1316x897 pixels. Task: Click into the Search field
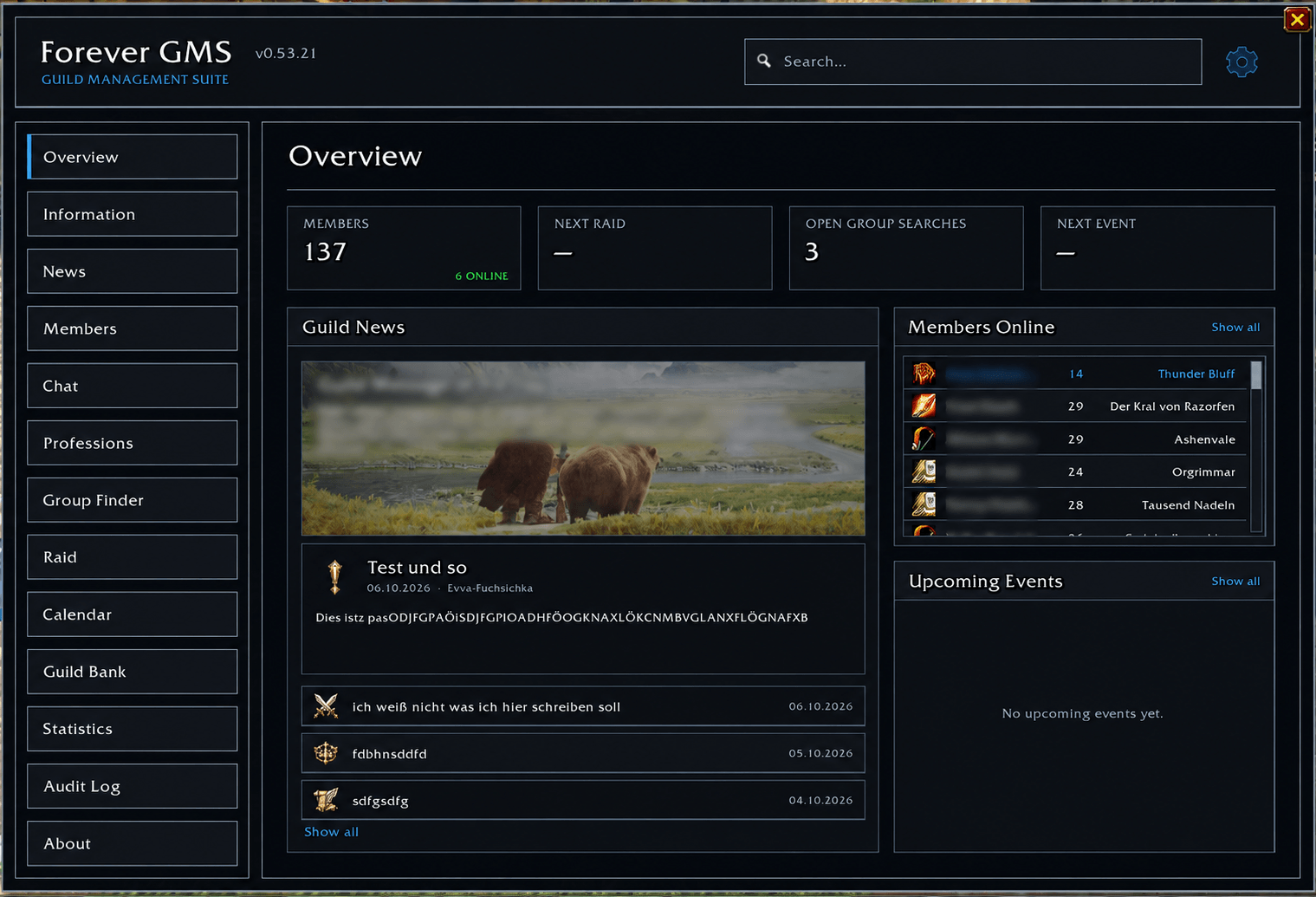[973, 62]
